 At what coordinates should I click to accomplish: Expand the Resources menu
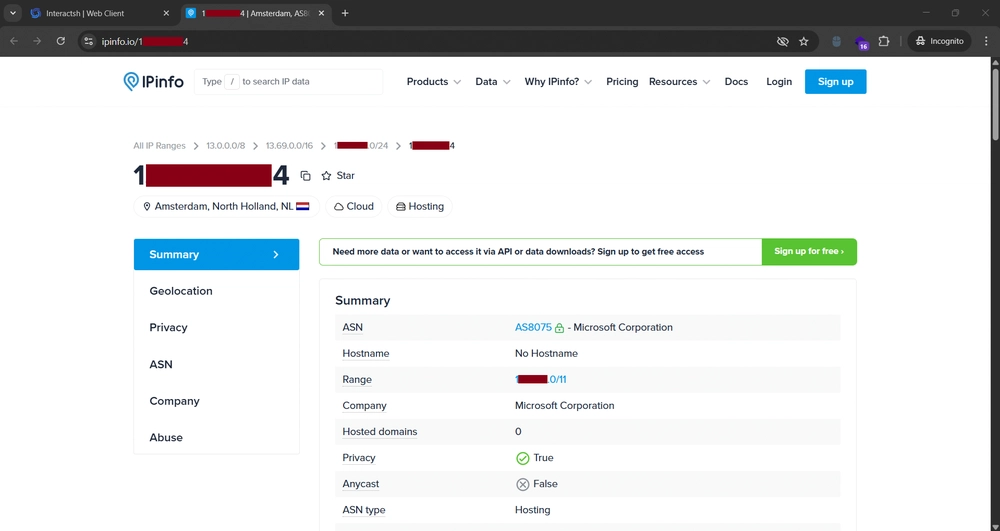pyautogui.click(x=679, y=82)
